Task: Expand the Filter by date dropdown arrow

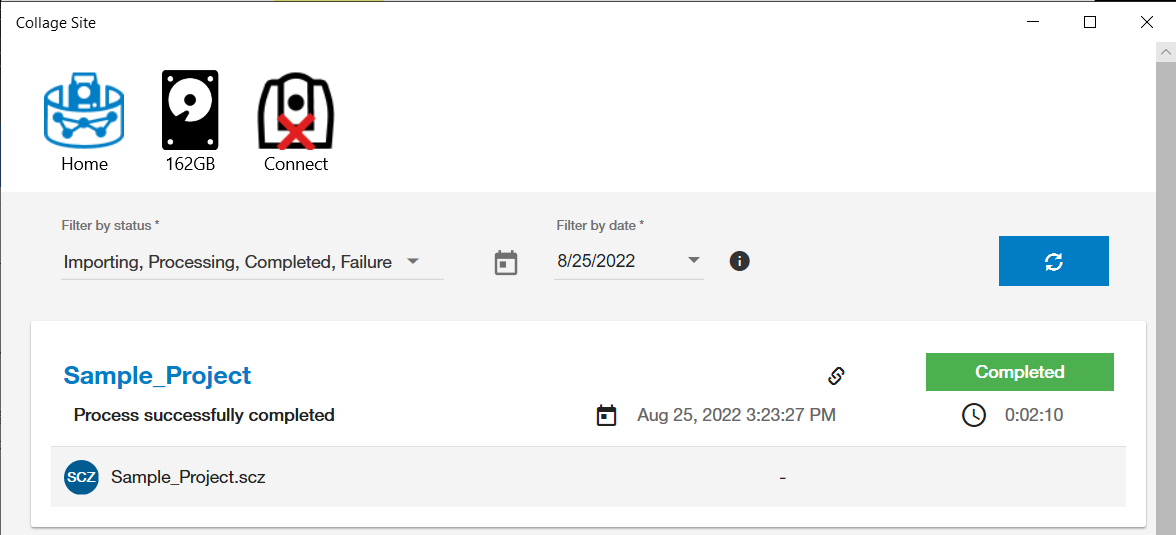Action: click(694, 261)
